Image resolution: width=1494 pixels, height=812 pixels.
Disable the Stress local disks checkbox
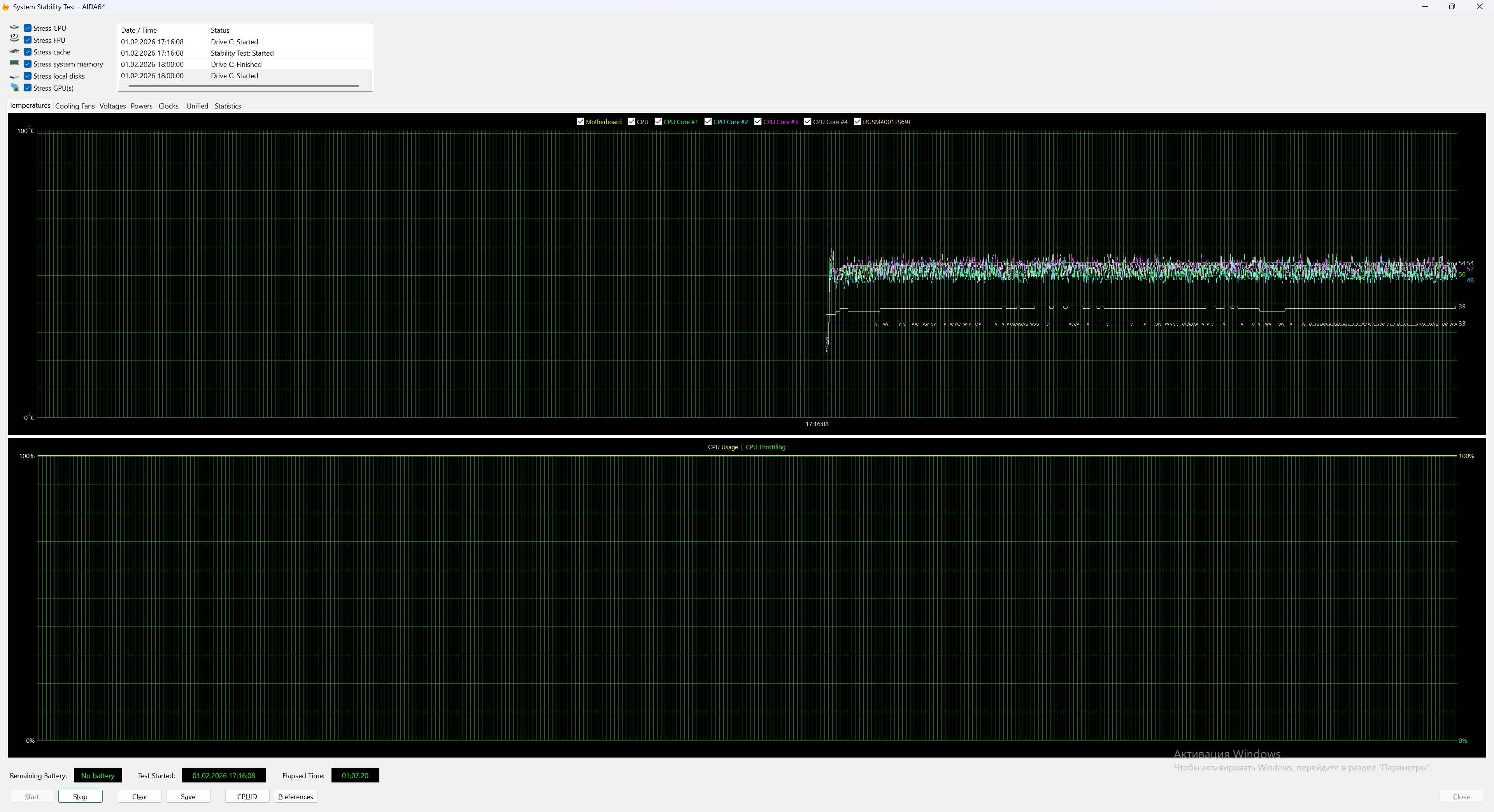27,76
